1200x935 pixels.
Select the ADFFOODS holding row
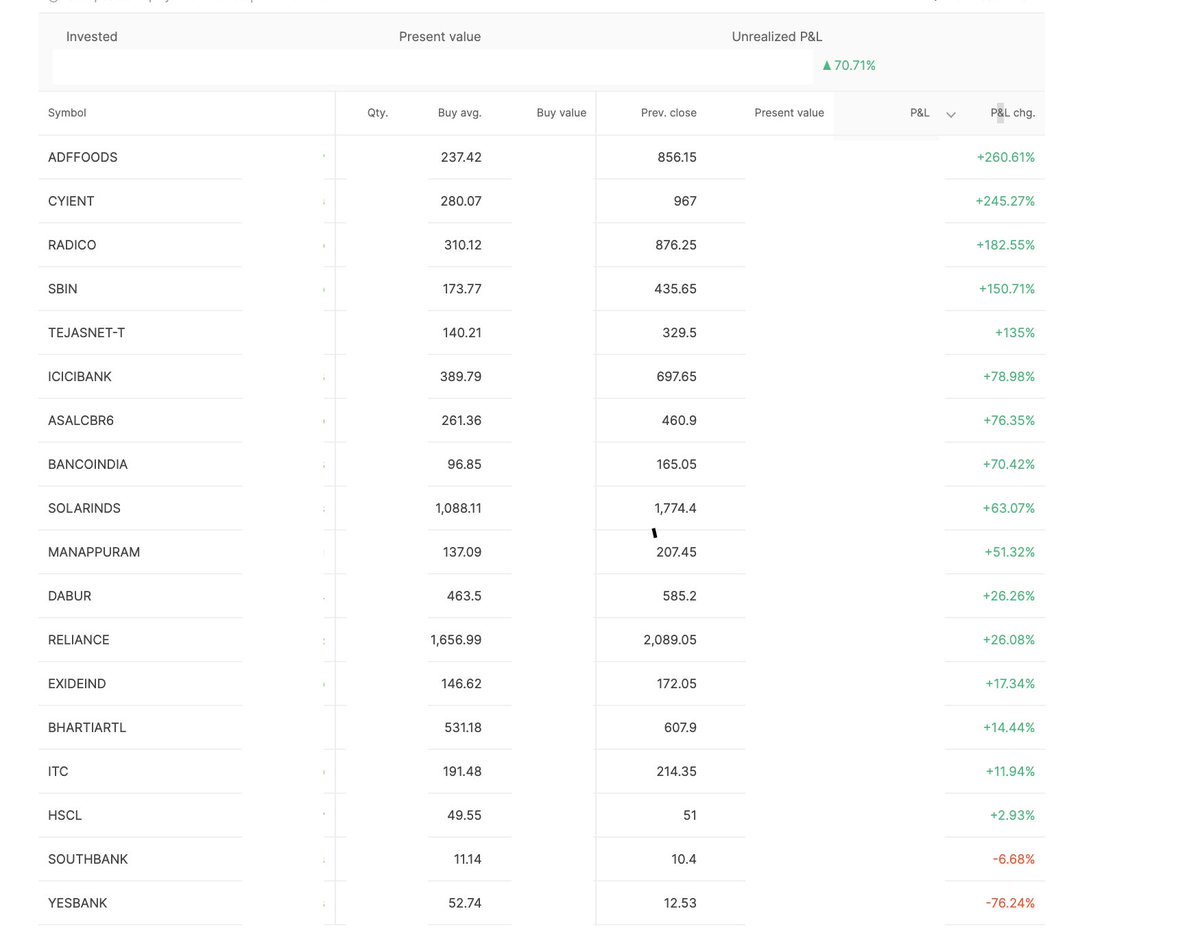[541, 157]
